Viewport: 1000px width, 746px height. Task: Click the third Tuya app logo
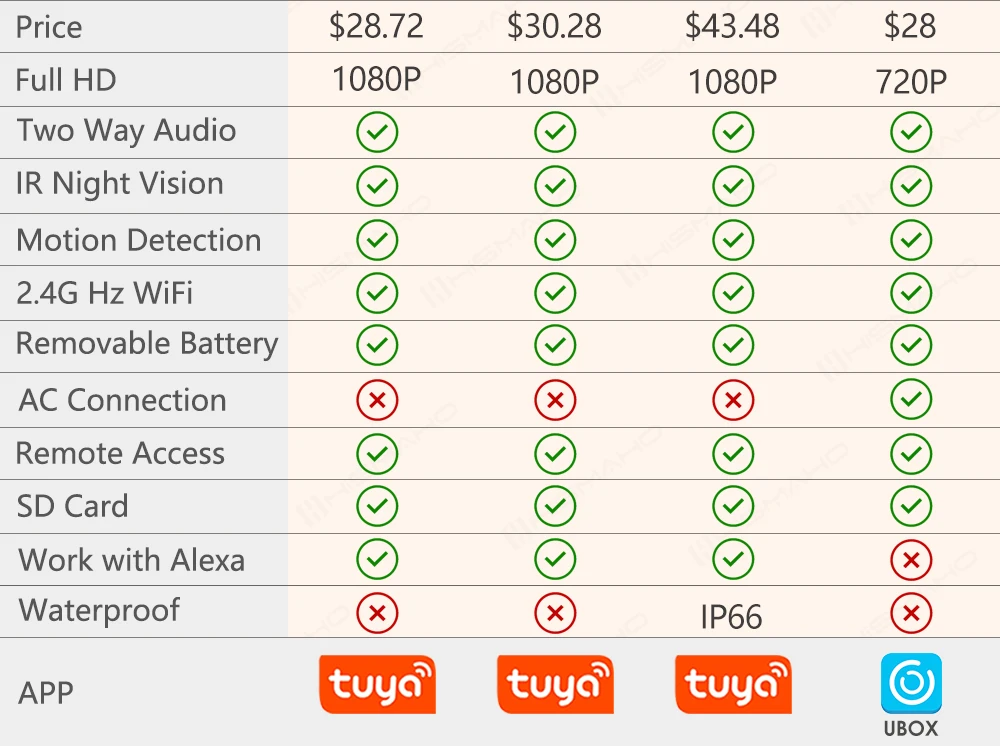[733, 685]
